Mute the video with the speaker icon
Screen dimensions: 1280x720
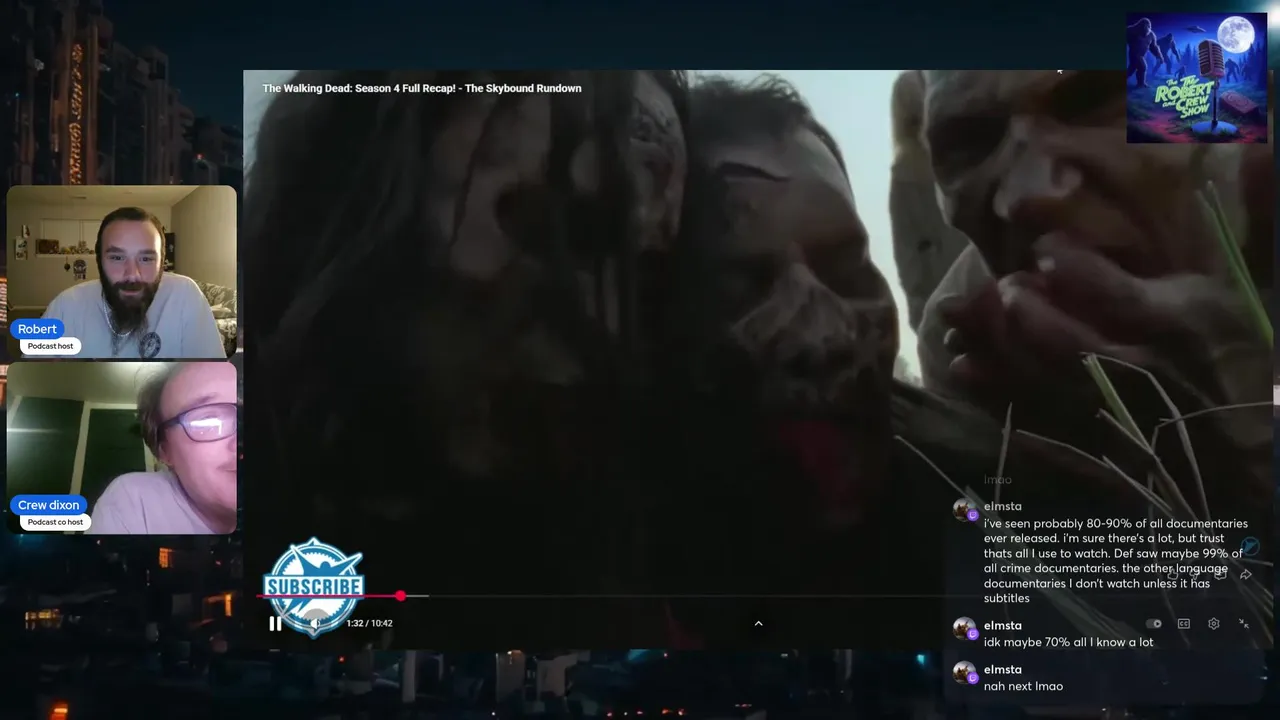pyautogui.click(x=316, y=623)
